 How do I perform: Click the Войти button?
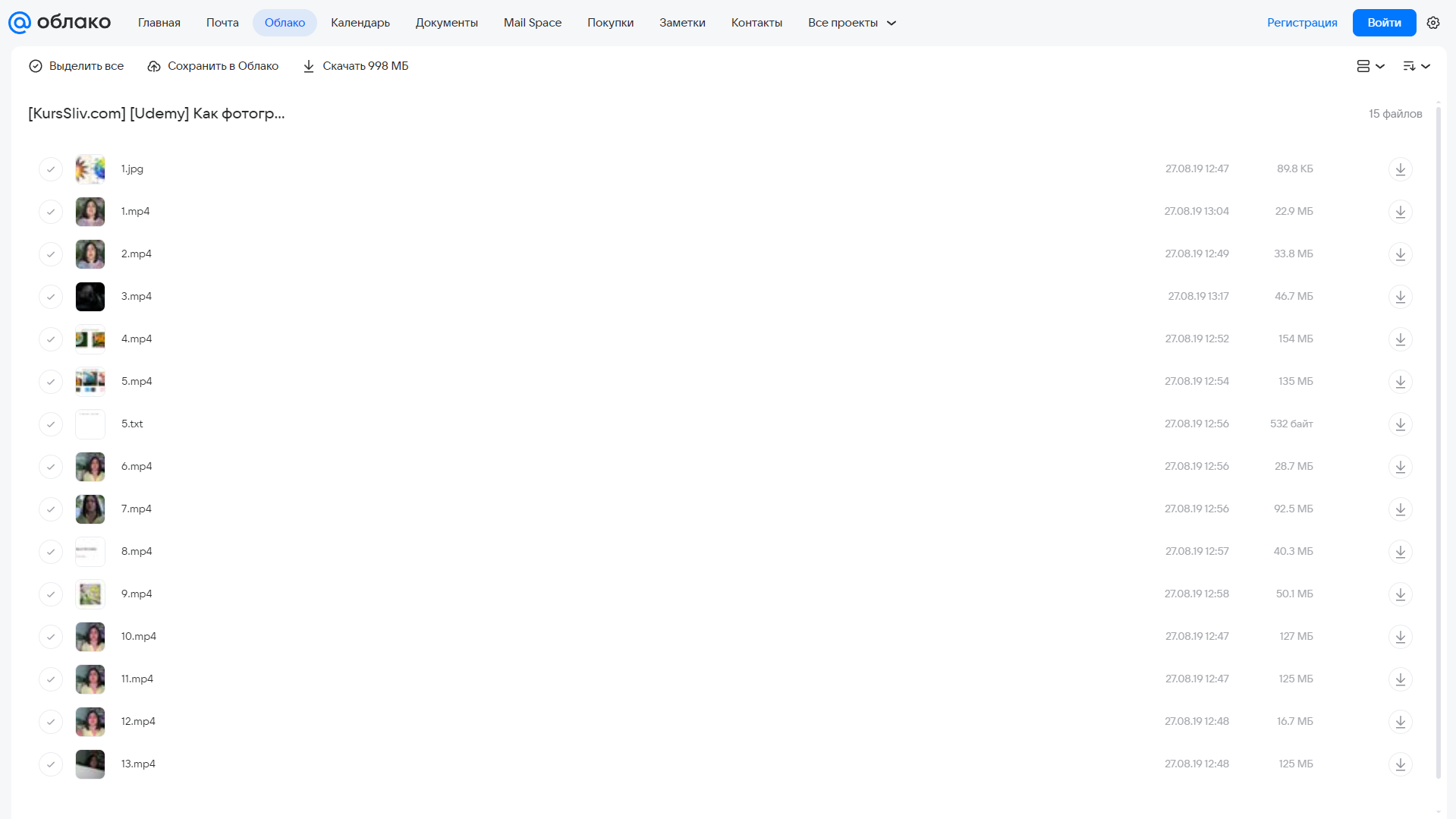pyautogui.click(x=1384, y=23)
